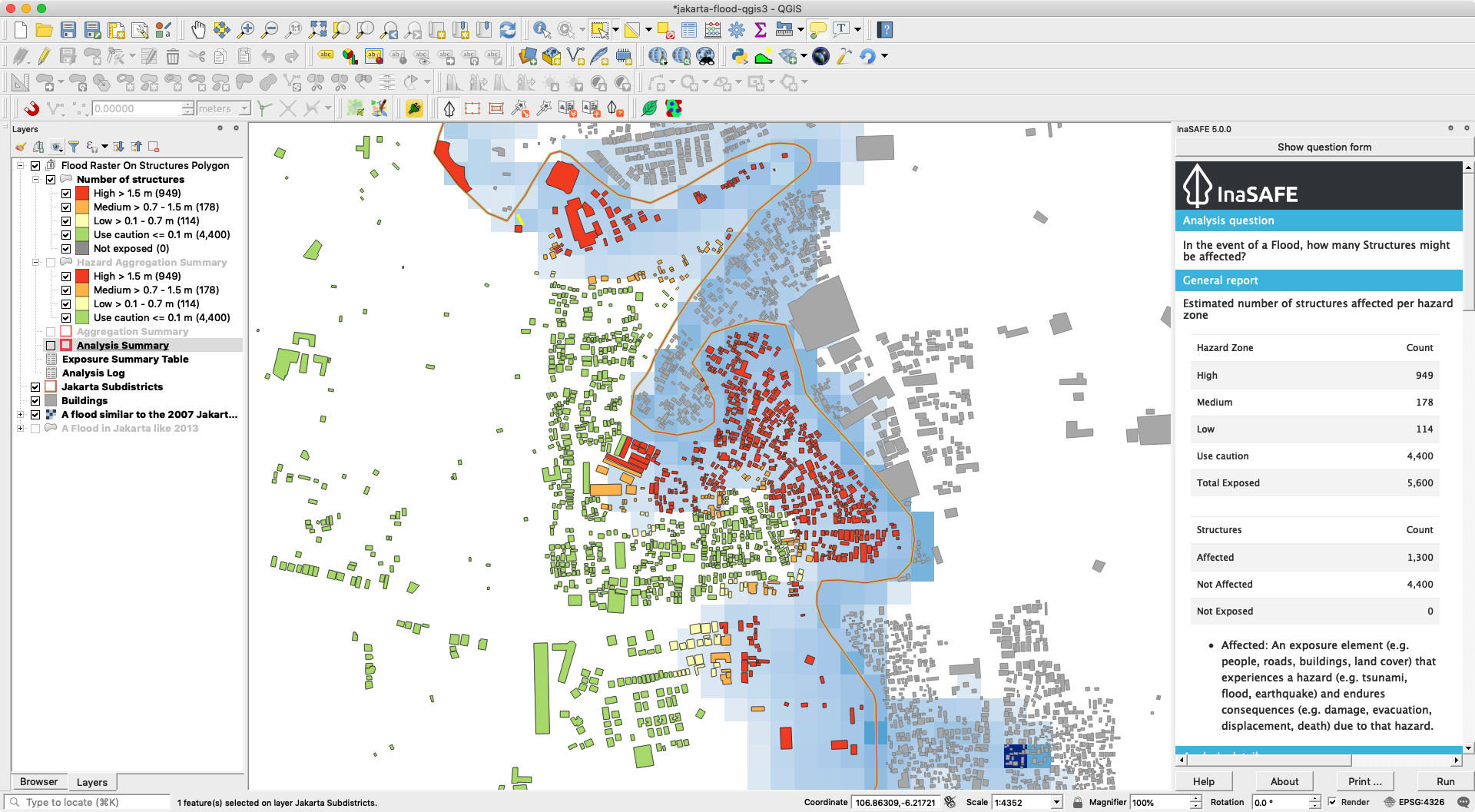The width and height of the screenshot is (1475, 812).
Task: Toggle Jakarta Subdistricts layer checkbox
Action: [35, 387]
